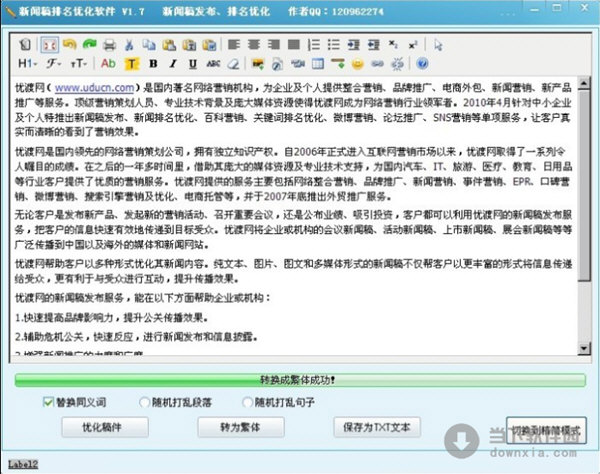Align text left
The image size is (600, 474).
(x=234, y=45)
